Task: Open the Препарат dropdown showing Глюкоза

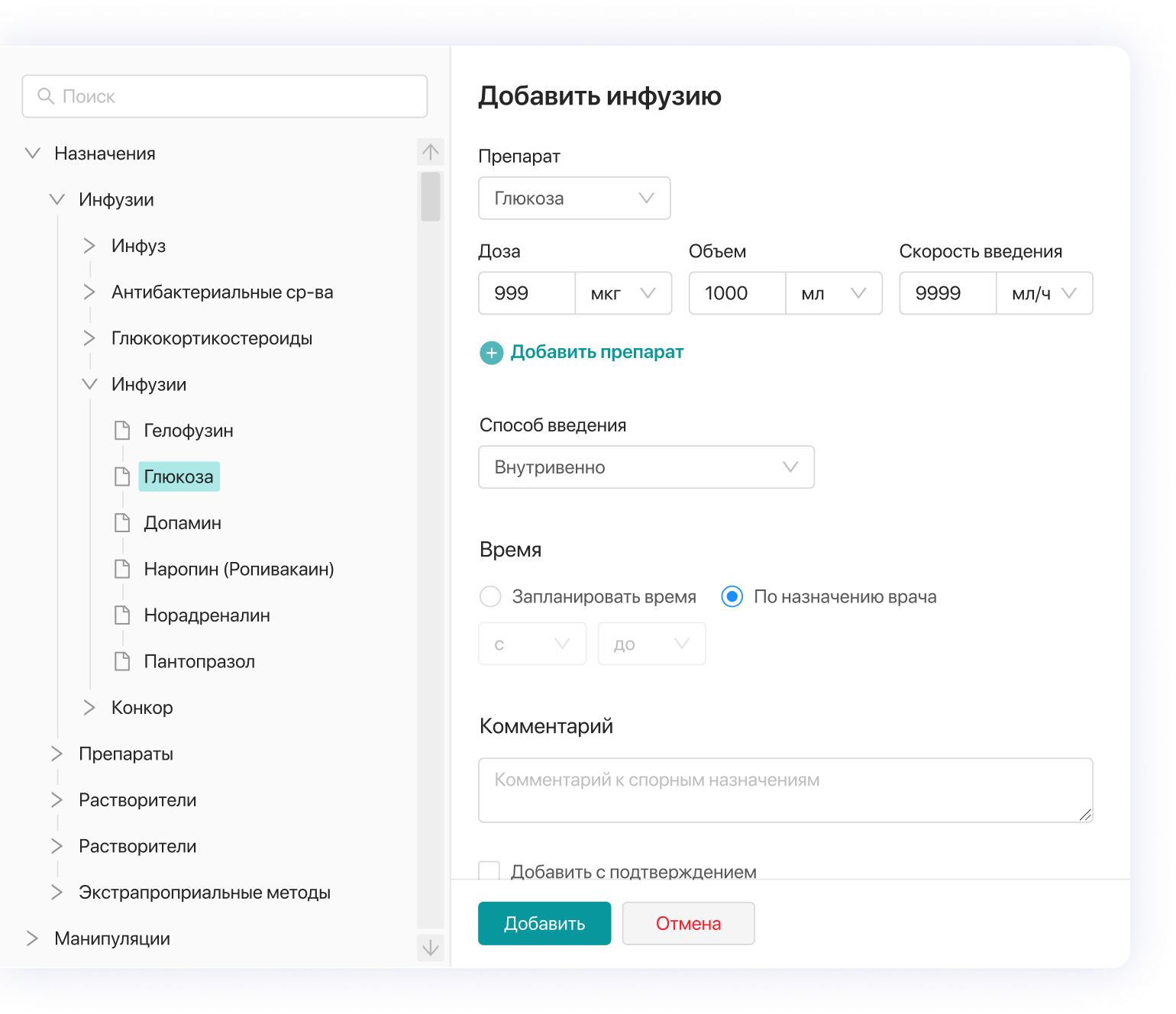Action: 574,199
